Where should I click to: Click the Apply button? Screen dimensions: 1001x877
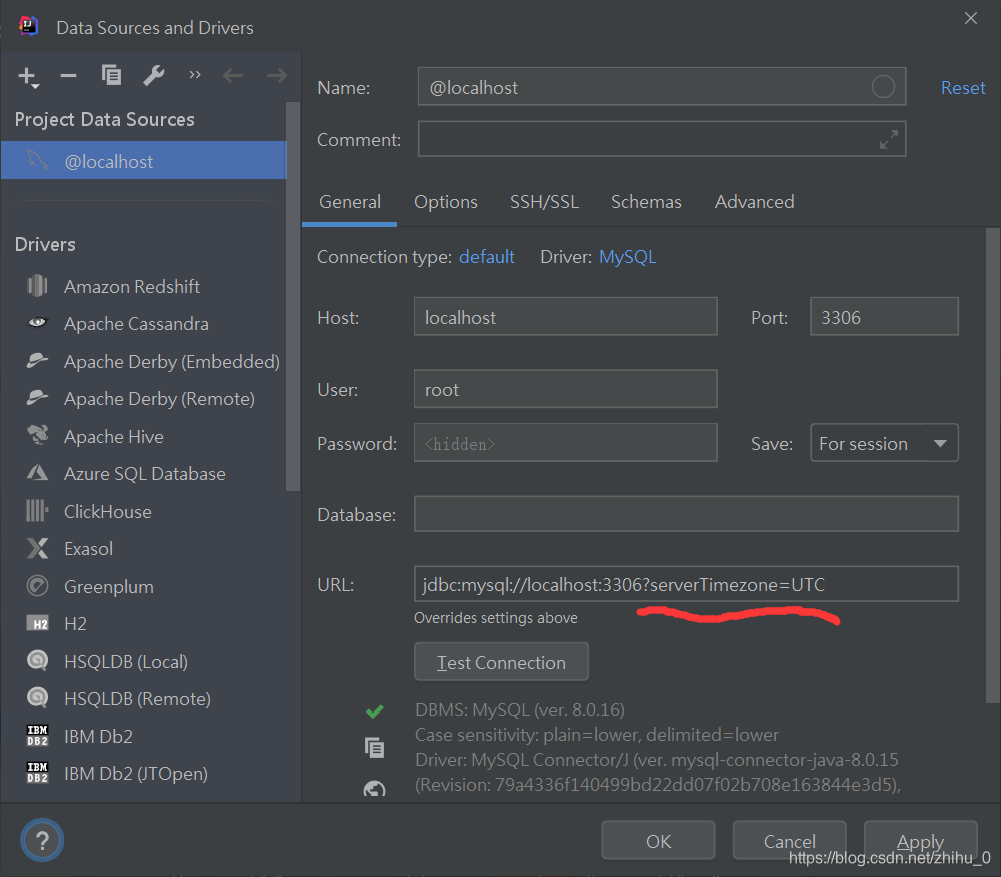921,841
